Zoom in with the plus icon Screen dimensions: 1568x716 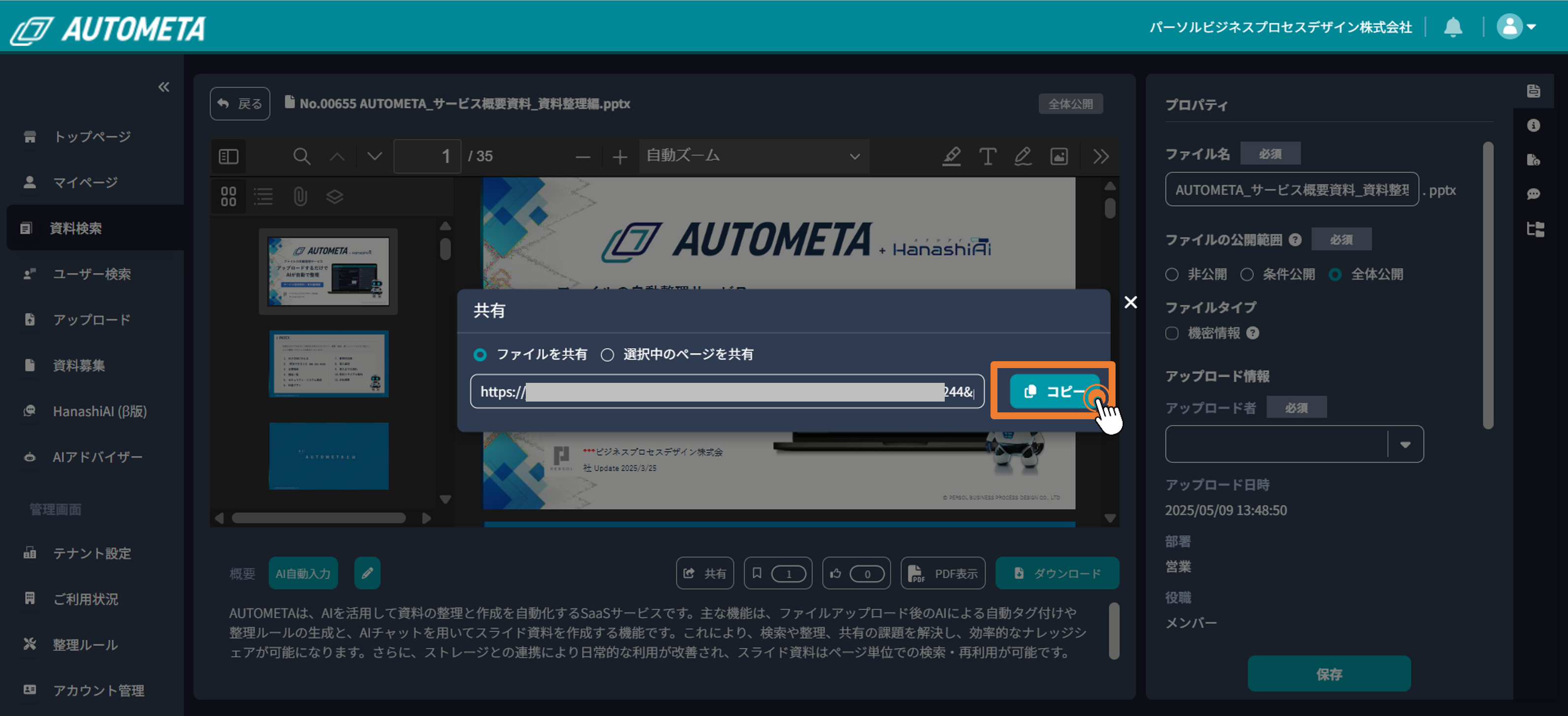click(x=620, y=157)
